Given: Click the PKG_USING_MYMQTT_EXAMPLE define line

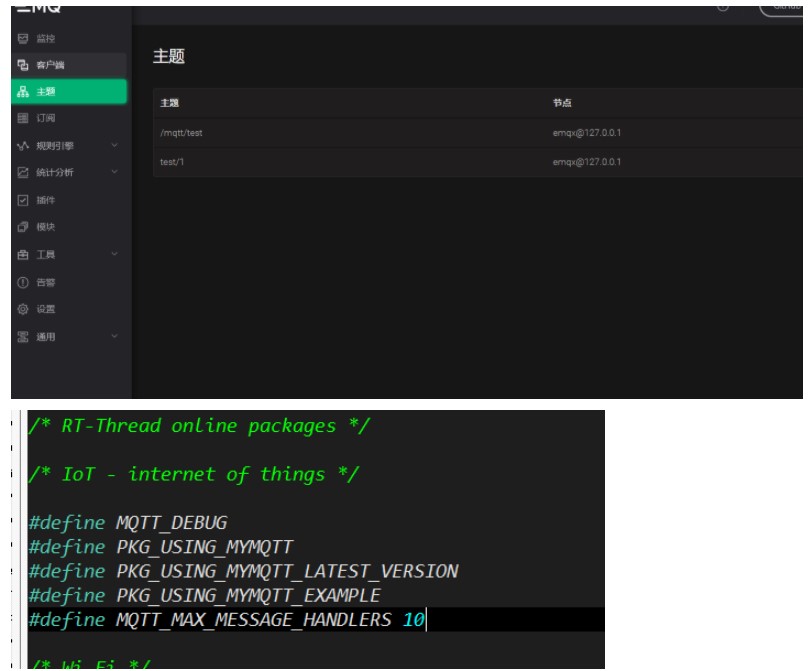Looking at the screenshot, I should (x=205, y=595).
